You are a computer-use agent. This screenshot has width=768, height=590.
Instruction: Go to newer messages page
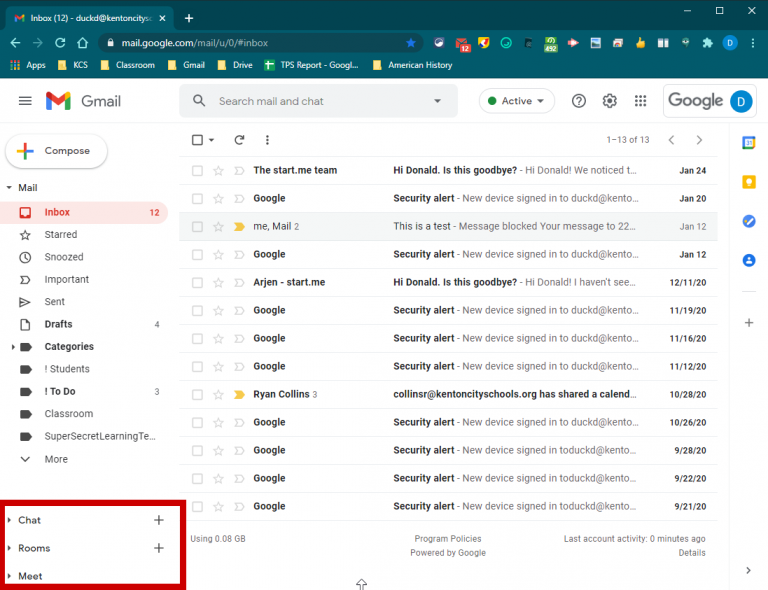[x=672, y=140]
